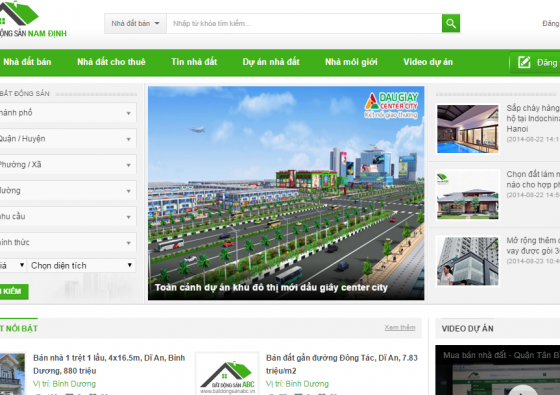Click the Dầu Giây center city banner image
Viewport: 560px width, 395px height.
[x=286, y=193]
